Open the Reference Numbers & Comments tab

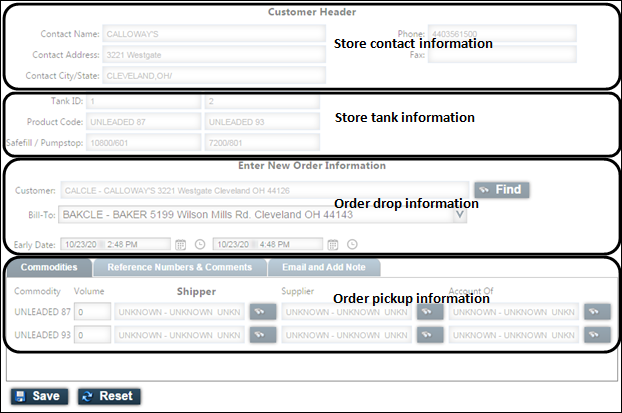click(180, 267)
